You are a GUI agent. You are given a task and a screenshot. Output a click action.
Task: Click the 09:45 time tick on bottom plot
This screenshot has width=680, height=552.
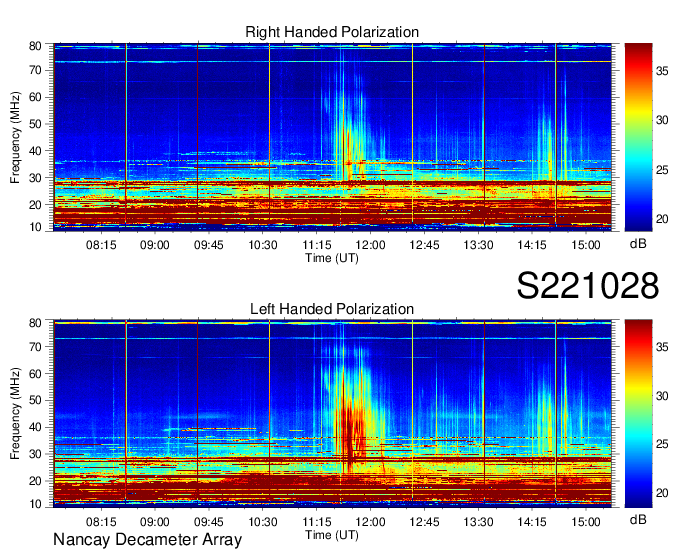pyautogui.click(x=209, y=522)
